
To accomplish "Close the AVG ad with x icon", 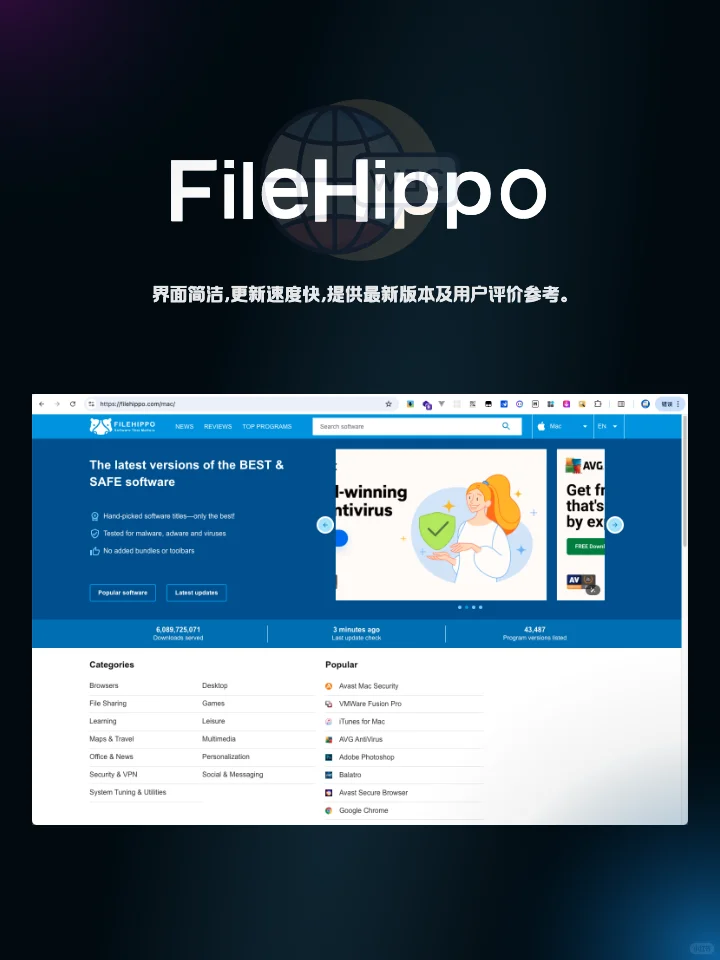I will tap(593, 590).
